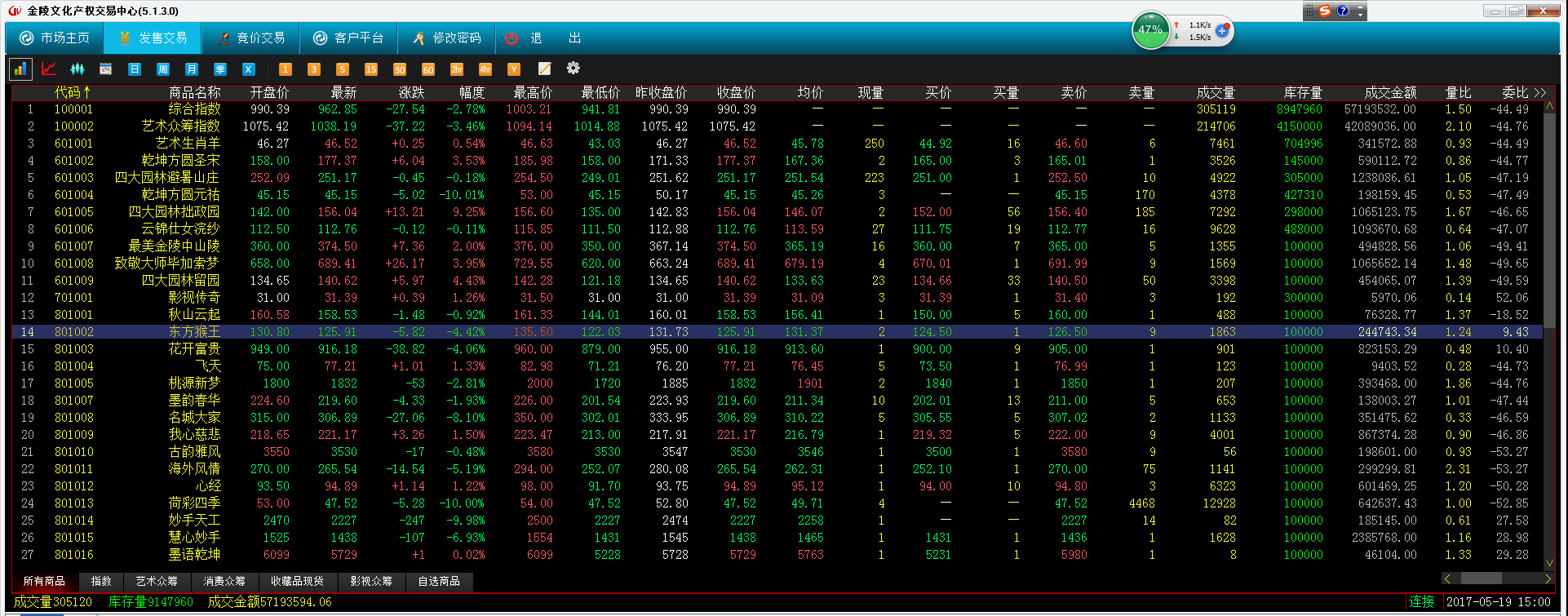Select the bar chart quote list icon
Image resolution: width=1568 pixels, height=616 pixels.
[x=20, y=69]
